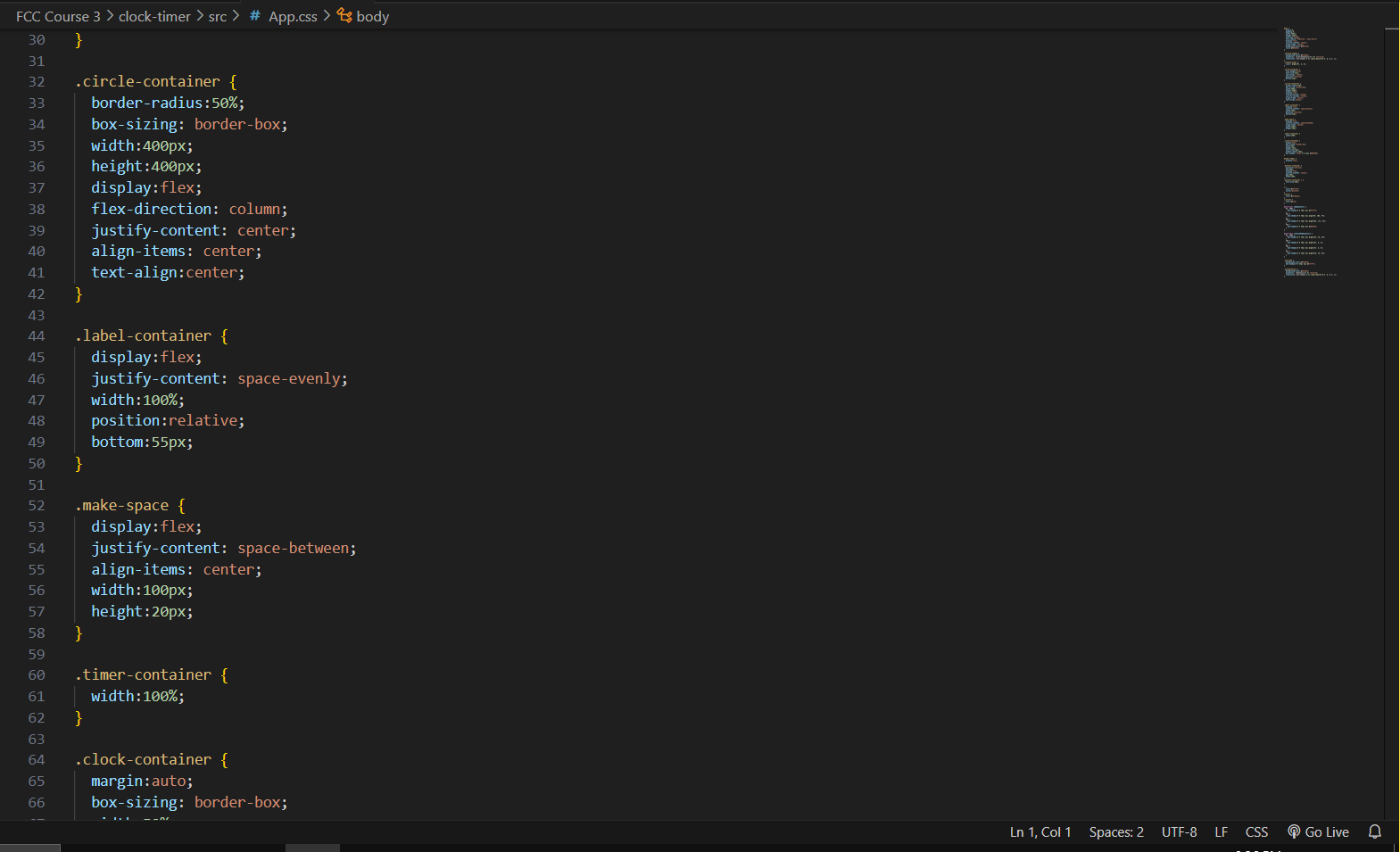Click width:100%; on line 47
The width and height of the screenshot is (1400, 852).
click(x=138, y=400)
